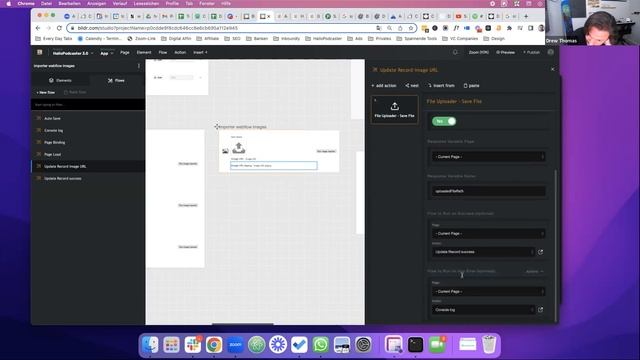Viewport: 640px width, 360px height.
Task: Open Chrome from the Dock
Action: [214, 345]
